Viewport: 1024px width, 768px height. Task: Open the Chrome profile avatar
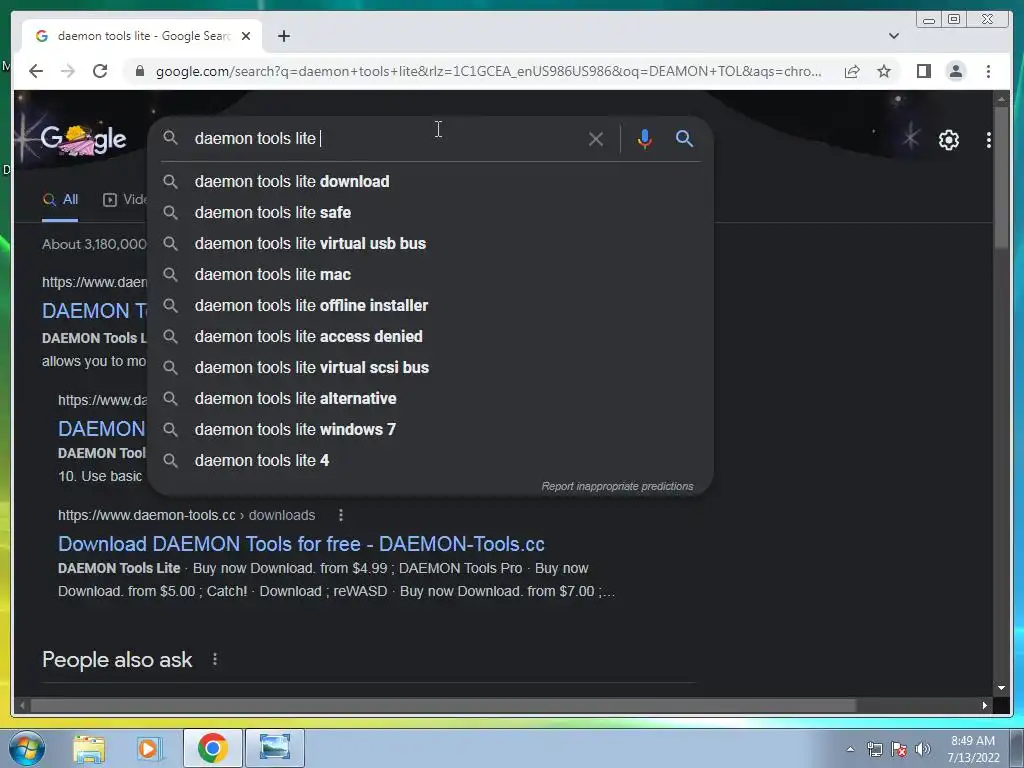point(955,71)
